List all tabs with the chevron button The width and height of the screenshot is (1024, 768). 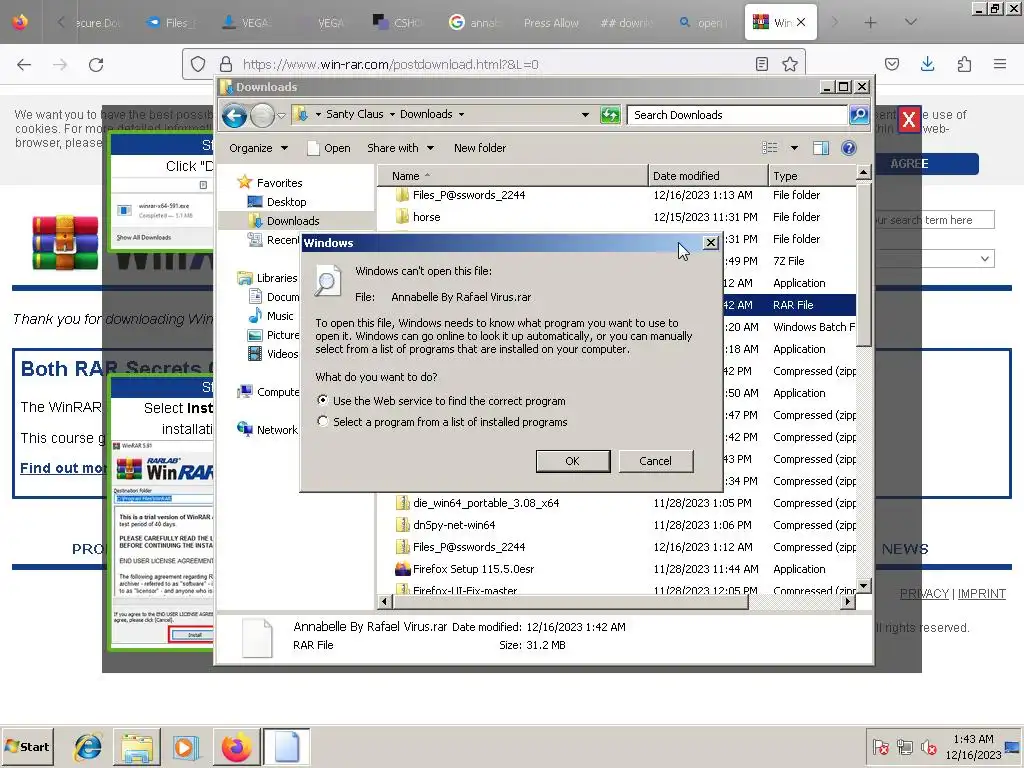[910, 23]
